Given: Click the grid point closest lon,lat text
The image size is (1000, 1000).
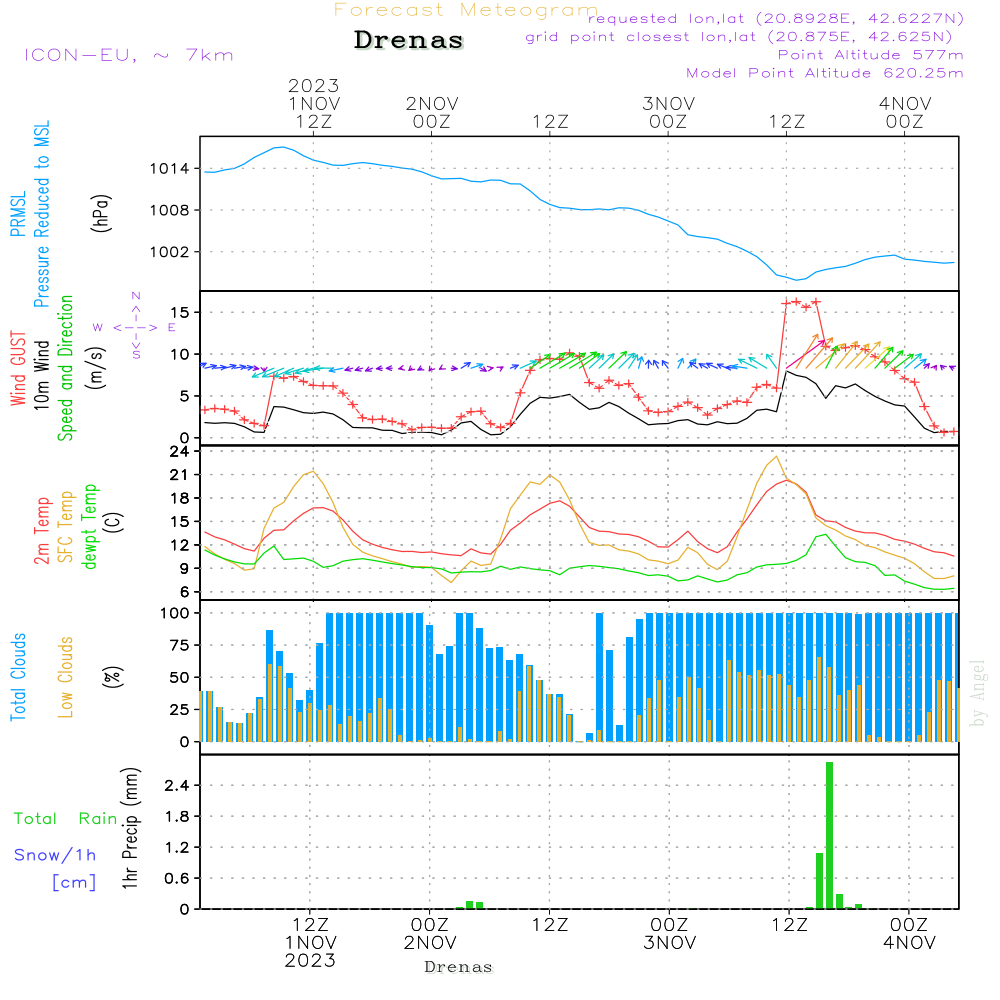Looking at the screenshot, I should click(x=739, y=36).
